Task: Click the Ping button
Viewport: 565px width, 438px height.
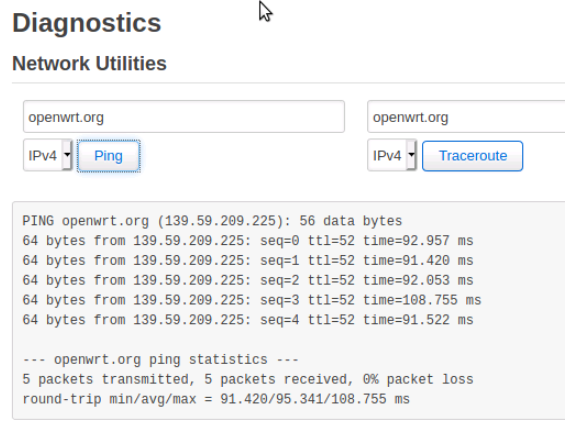Action: click(x=108, y=156)
